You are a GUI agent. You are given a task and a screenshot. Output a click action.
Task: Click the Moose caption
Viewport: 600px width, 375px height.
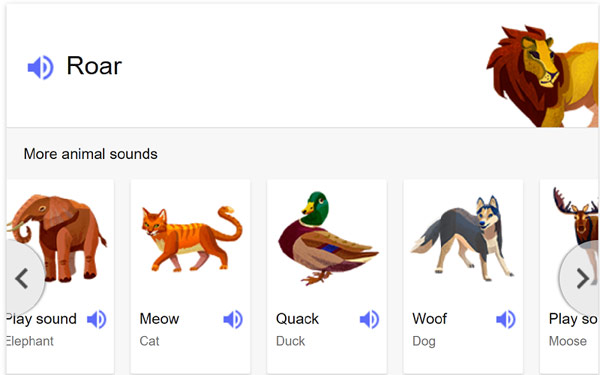(x=567, y=341)
